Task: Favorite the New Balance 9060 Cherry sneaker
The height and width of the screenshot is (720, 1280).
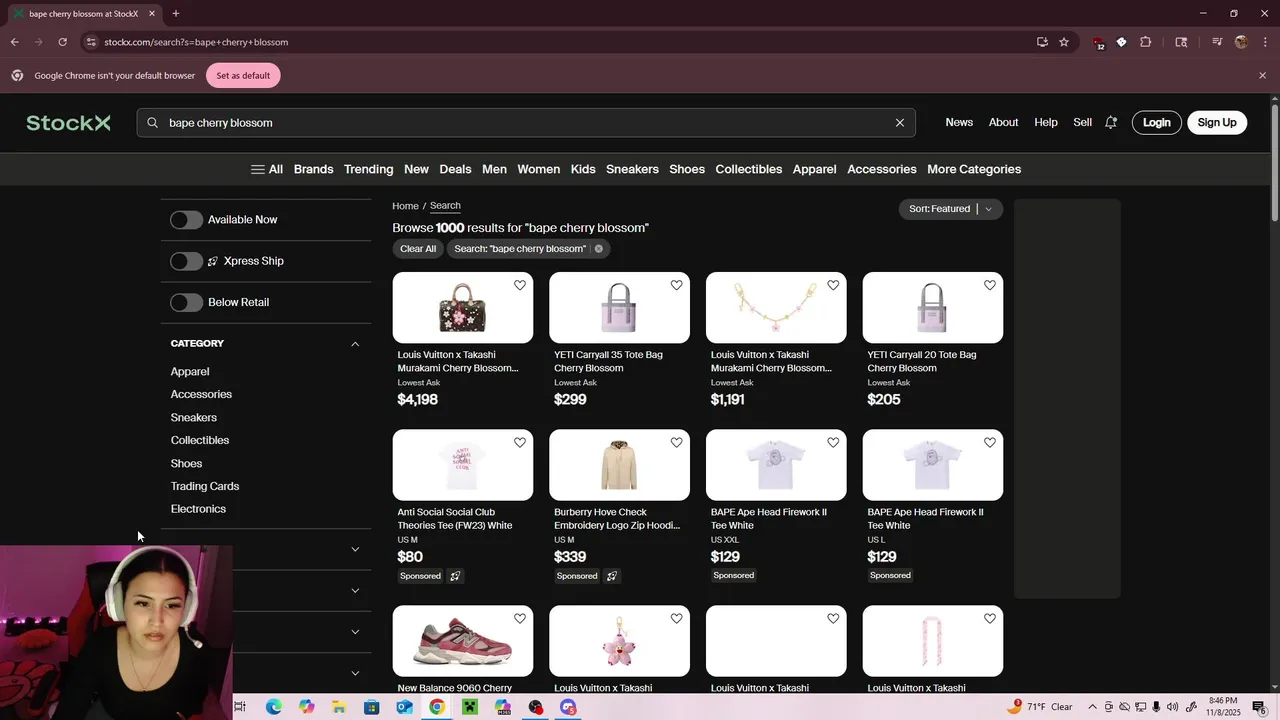Action: click(x=520, y=619)
